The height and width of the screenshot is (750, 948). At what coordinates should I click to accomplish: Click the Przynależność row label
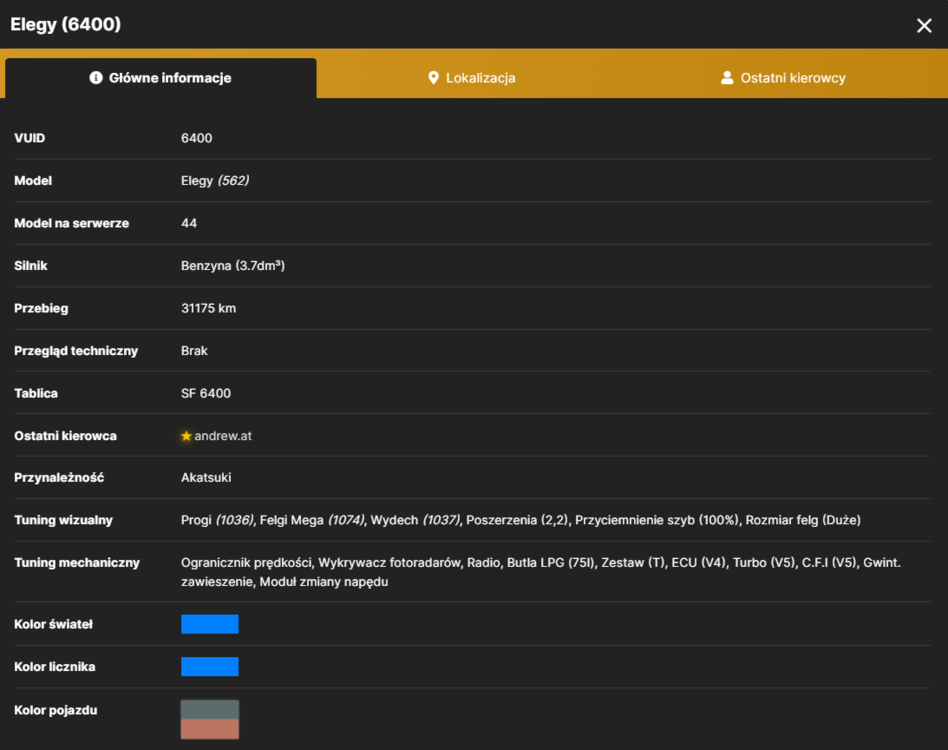click(59, 477)
